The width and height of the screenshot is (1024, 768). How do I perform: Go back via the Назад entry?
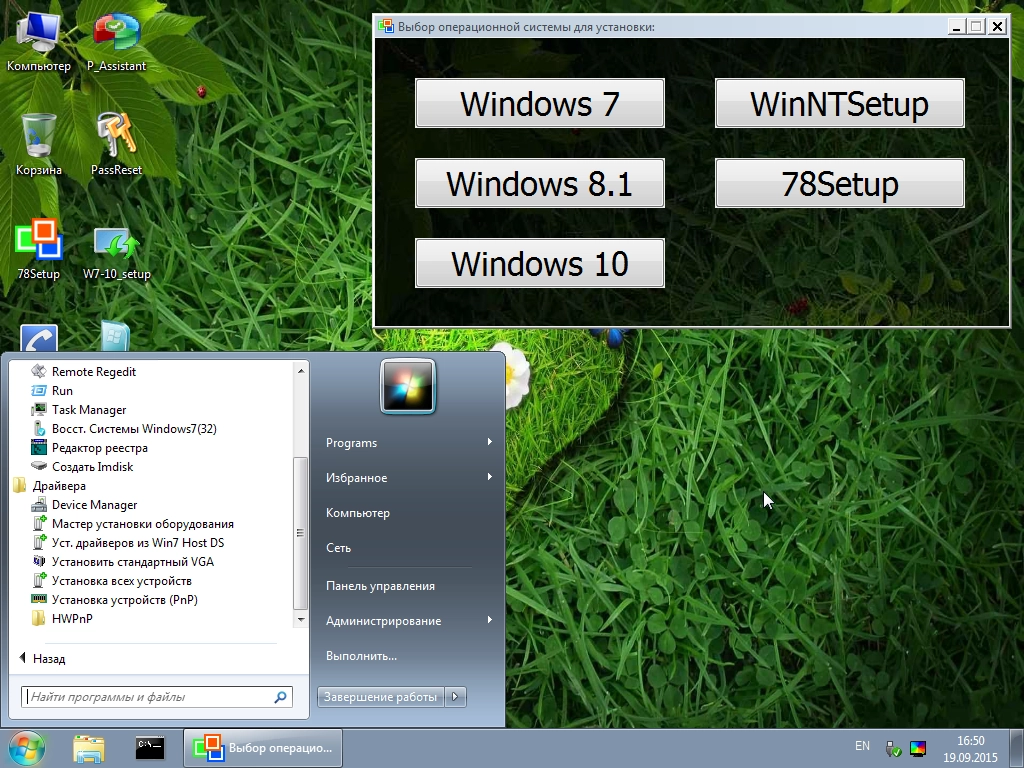(42, 658)
